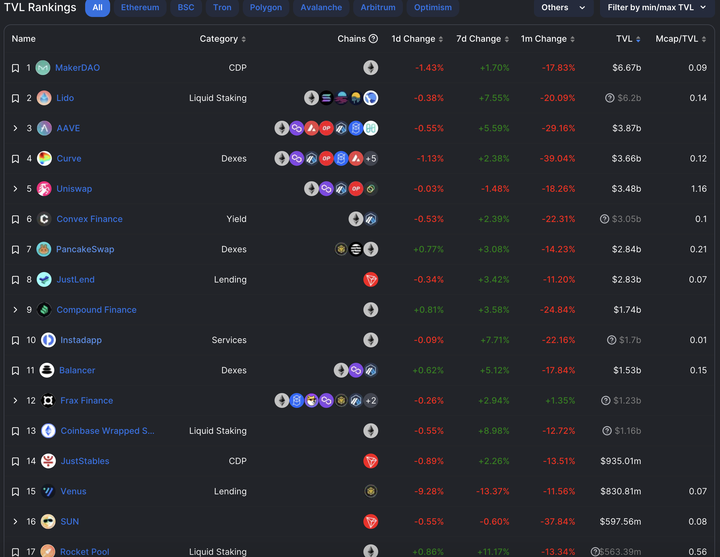The image size is (720, 557).
Task: Toggle bookmark for Instadapp
Action: coord(15,341)
